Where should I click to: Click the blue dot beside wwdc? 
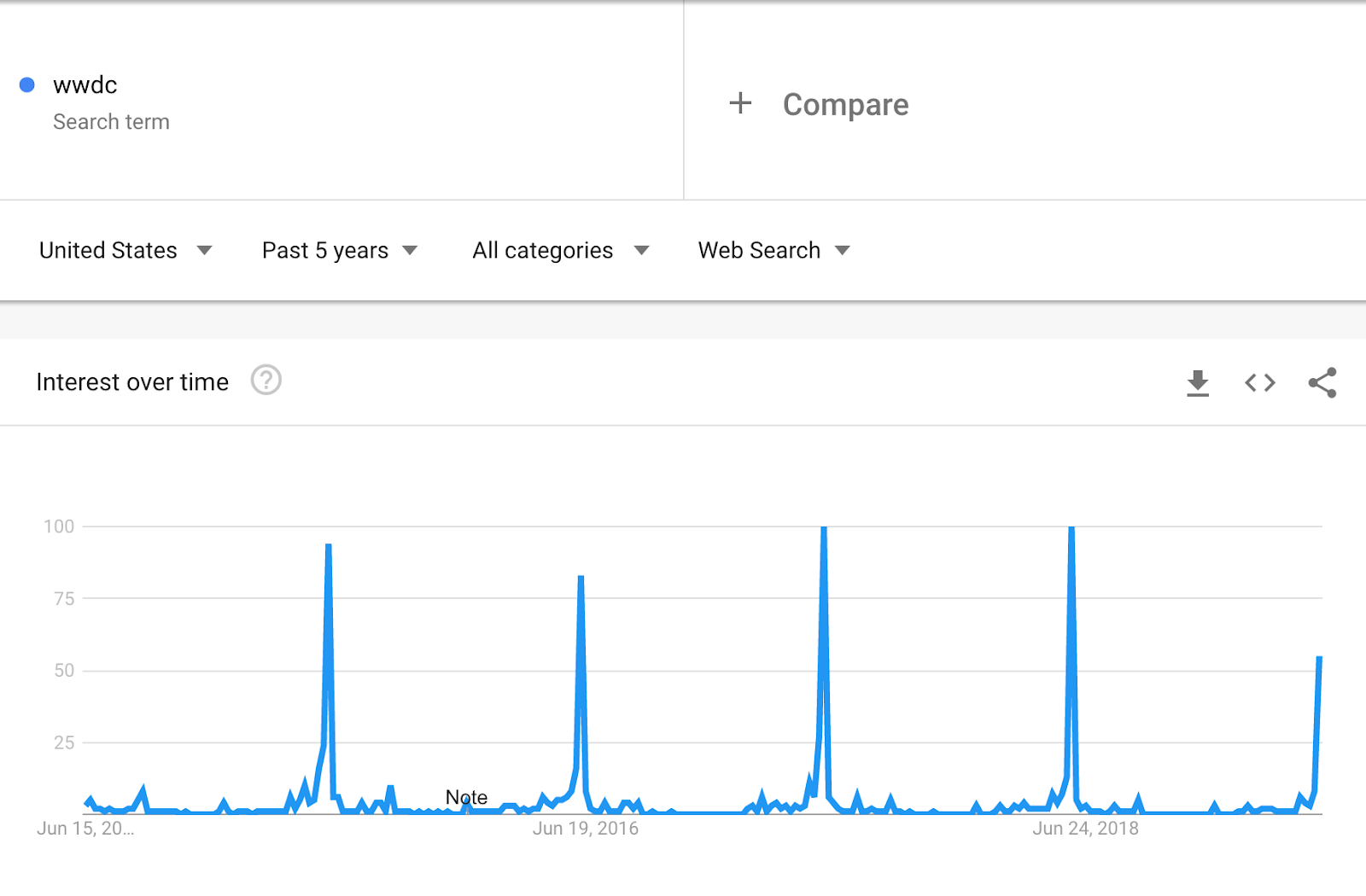point(27,84)
